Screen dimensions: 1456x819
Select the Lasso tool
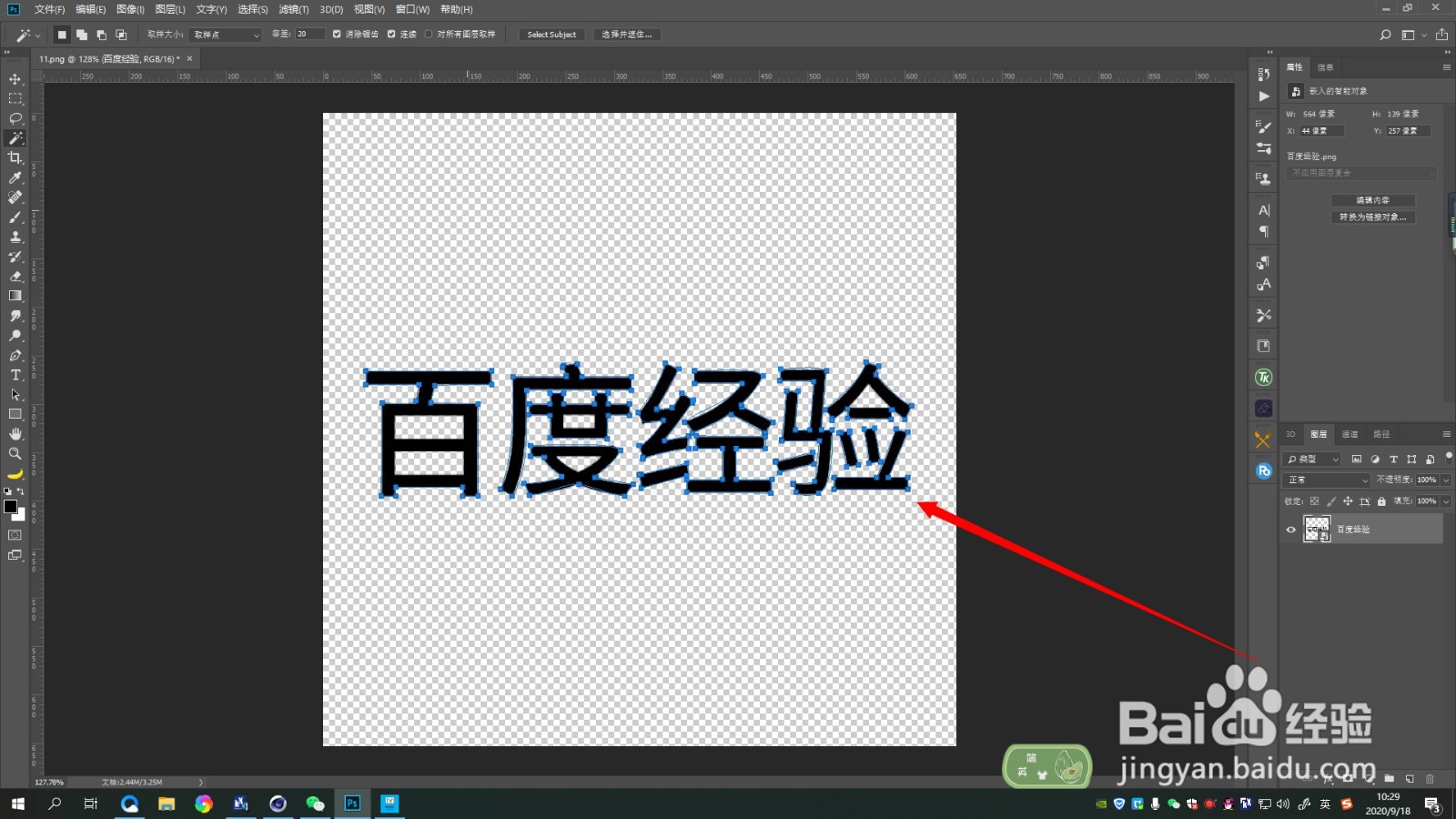pos(15,118)
